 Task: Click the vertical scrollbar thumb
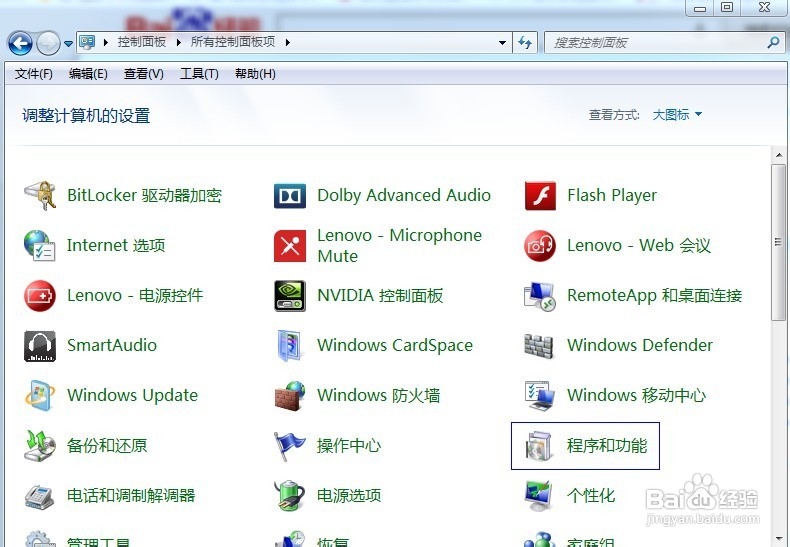tap(778, 242)
